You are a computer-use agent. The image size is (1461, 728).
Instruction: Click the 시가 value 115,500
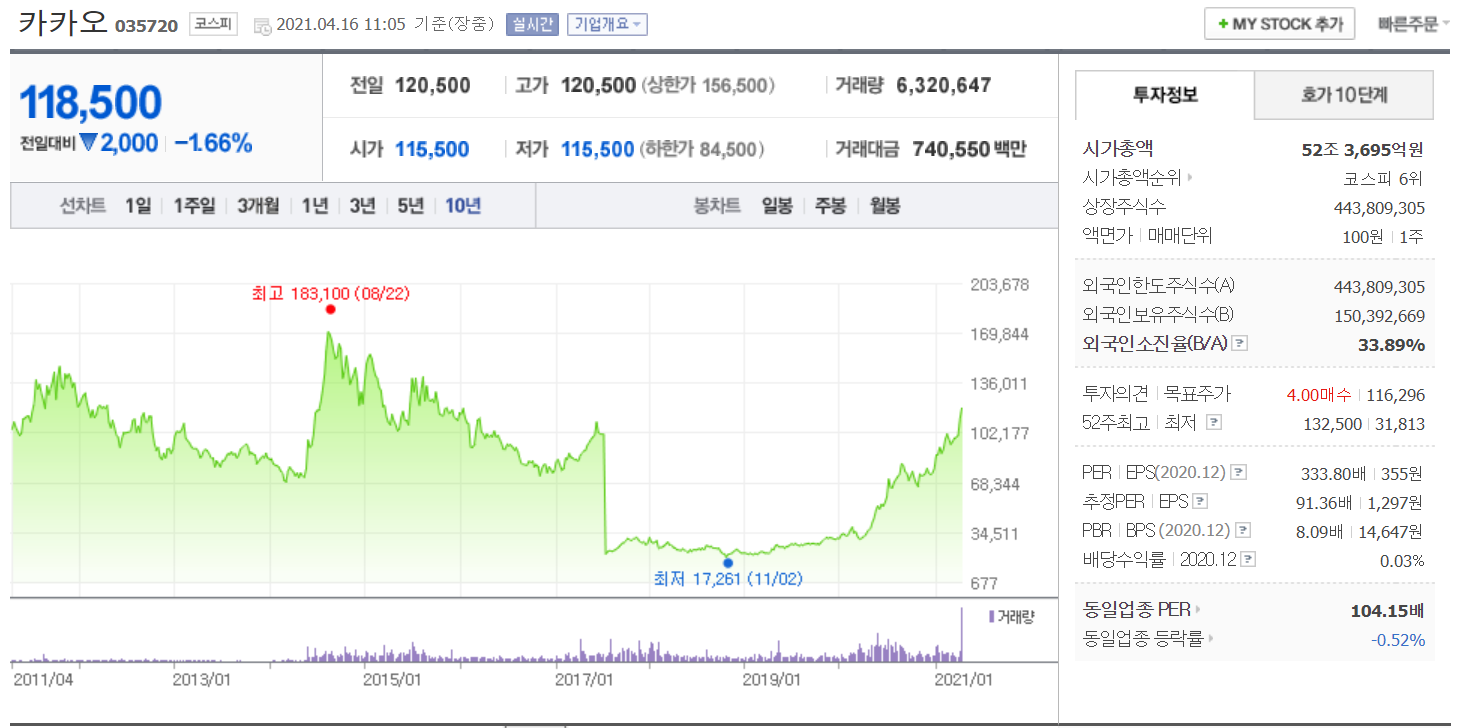432,150
